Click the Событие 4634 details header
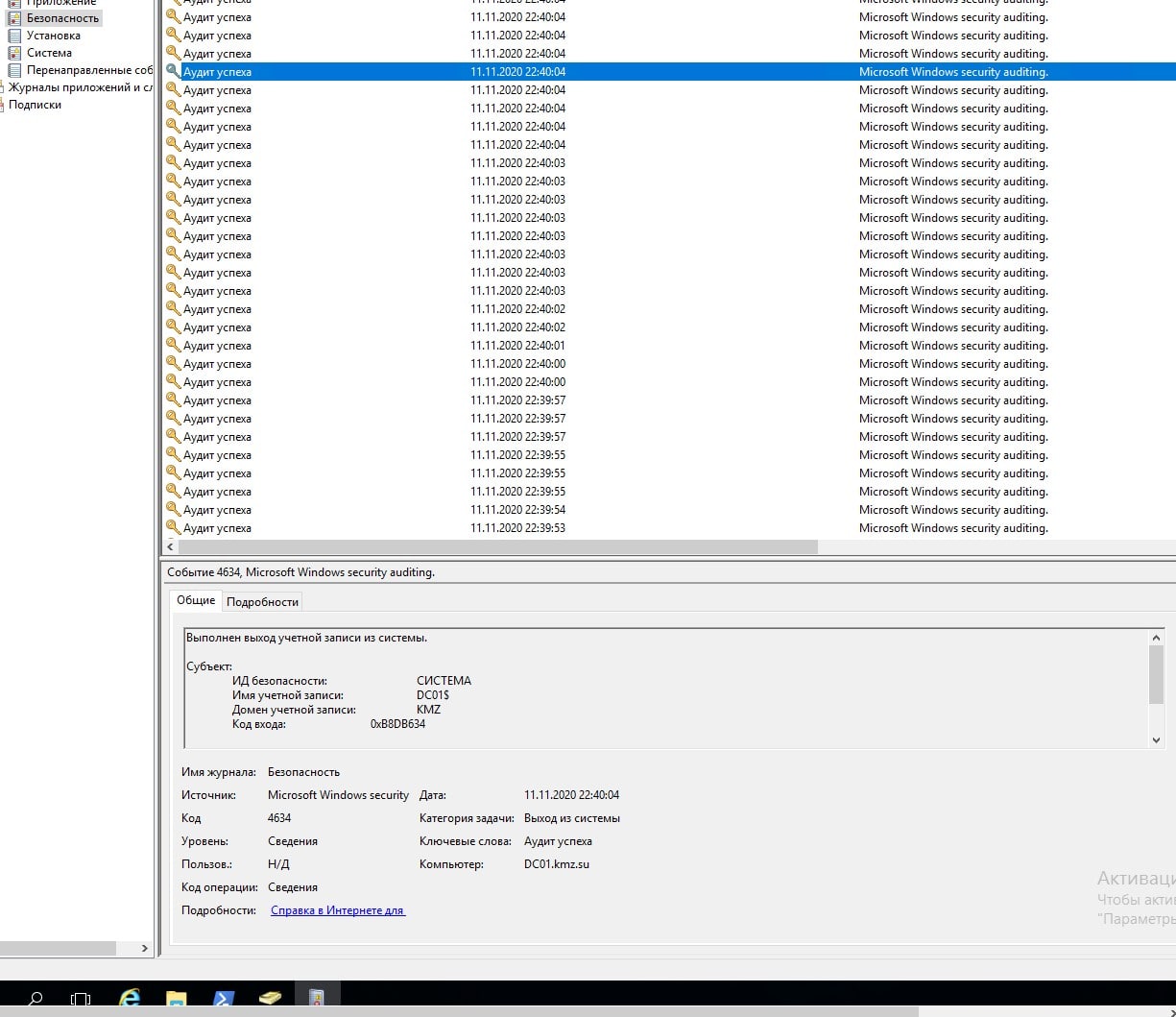 tap(300, 572)
